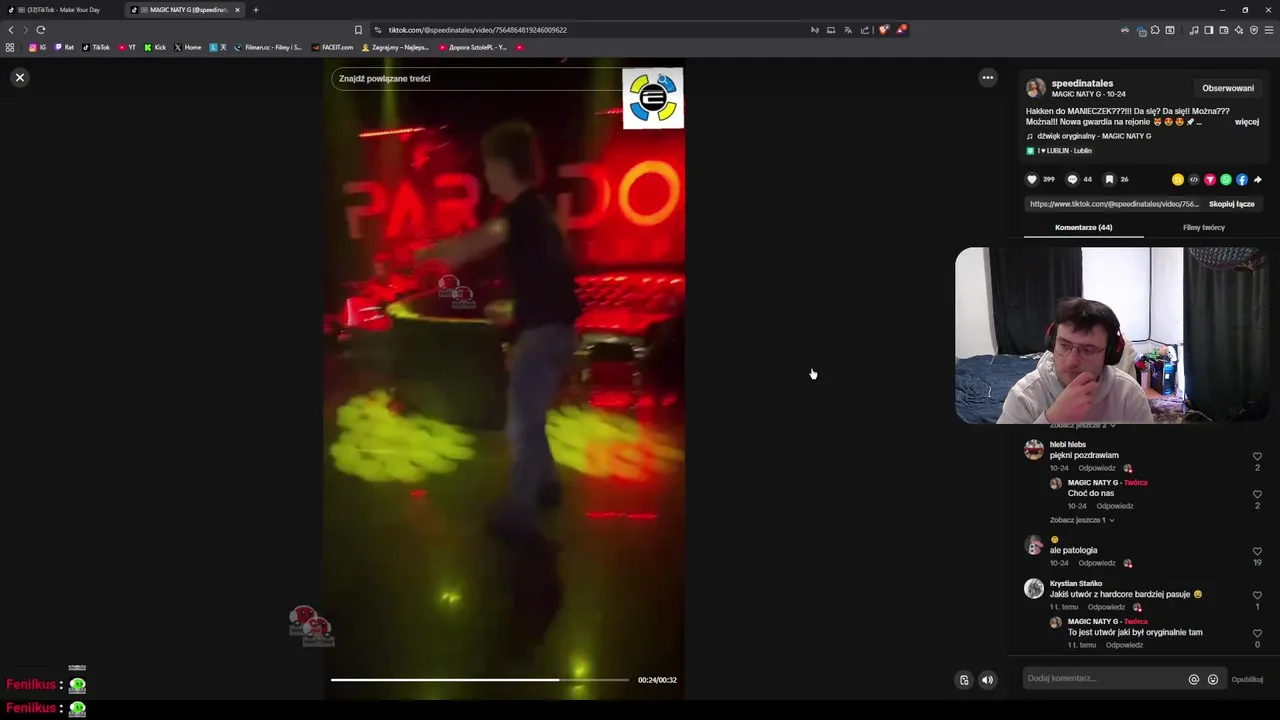Like hlebi hlebs' comment
This screenshot has width=1280, height=720.
(x=1257, y=457)
